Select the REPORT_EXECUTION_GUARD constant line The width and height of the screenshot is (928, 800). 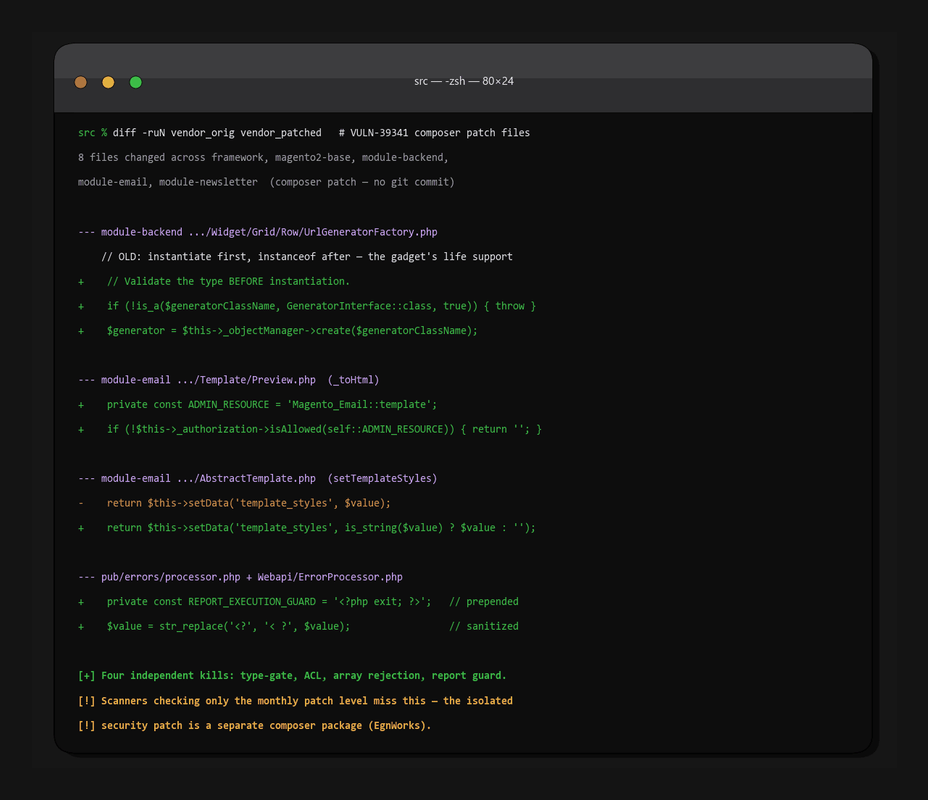[254, 602]
